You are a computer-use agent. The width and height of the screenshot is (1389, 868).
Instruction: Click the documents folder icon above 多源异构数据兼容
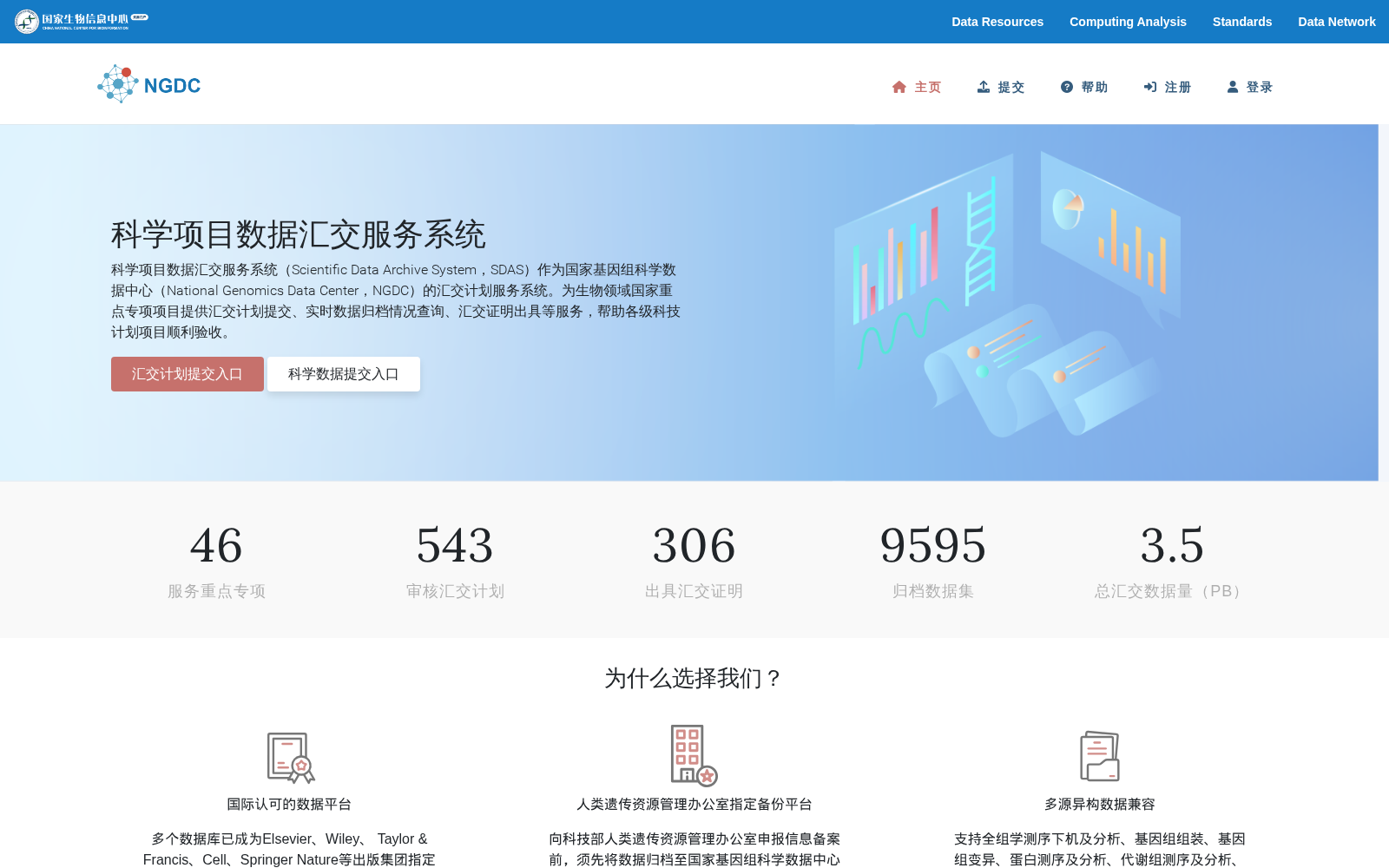click(1099, 756)
